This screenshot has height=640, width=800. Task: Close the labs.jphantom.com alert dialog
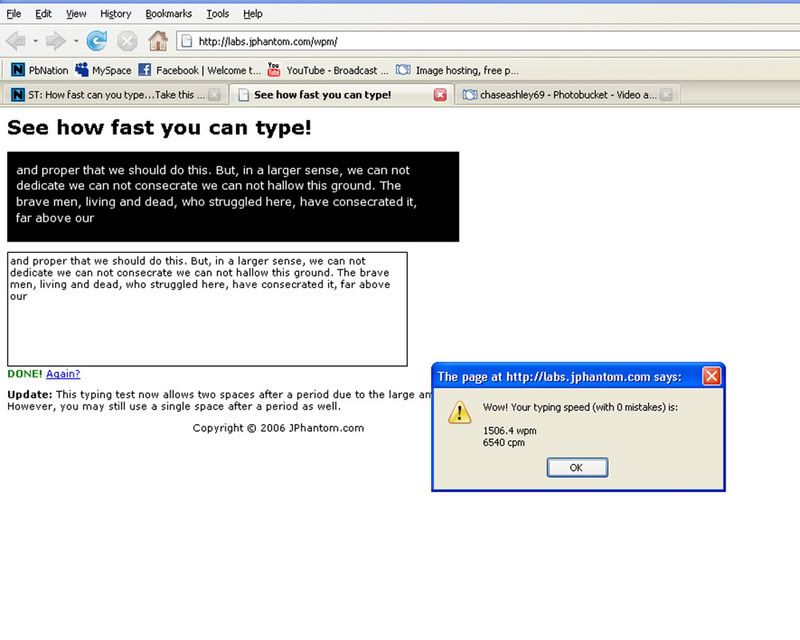(711, 376)
